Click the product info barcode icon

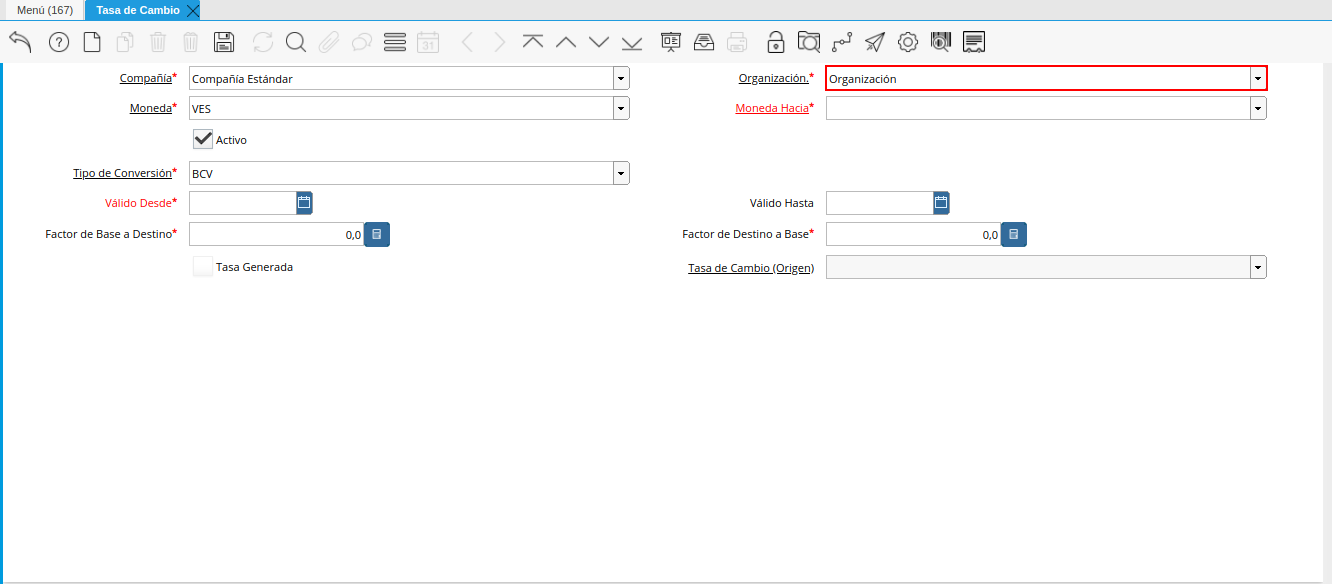pos(941,42)
